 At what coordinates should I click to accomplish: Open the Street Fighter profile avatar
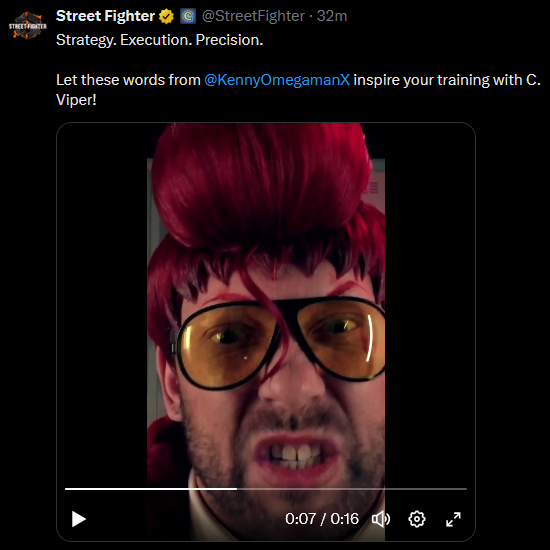pyautogui.click(x=28, y=25)
